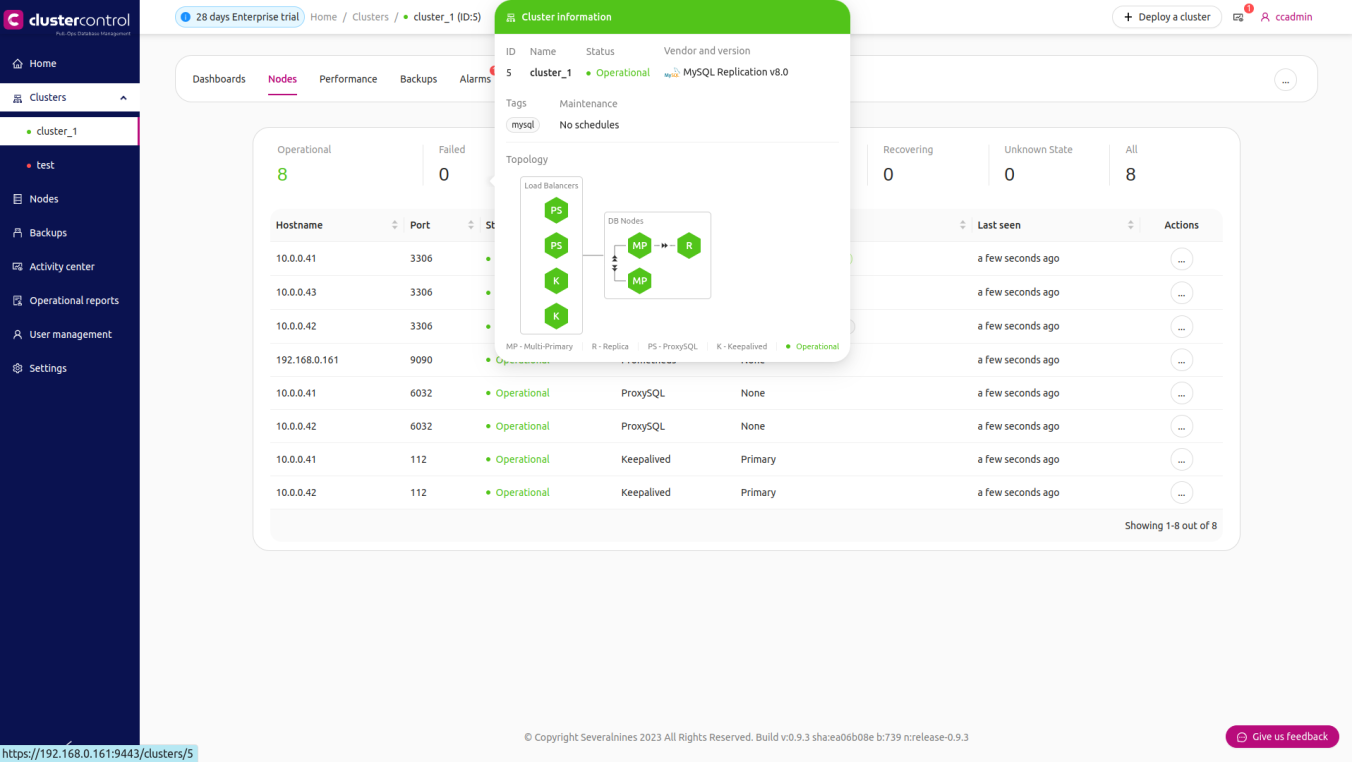Open actions menu for 192.168.0.161 row

(1181, 360)
